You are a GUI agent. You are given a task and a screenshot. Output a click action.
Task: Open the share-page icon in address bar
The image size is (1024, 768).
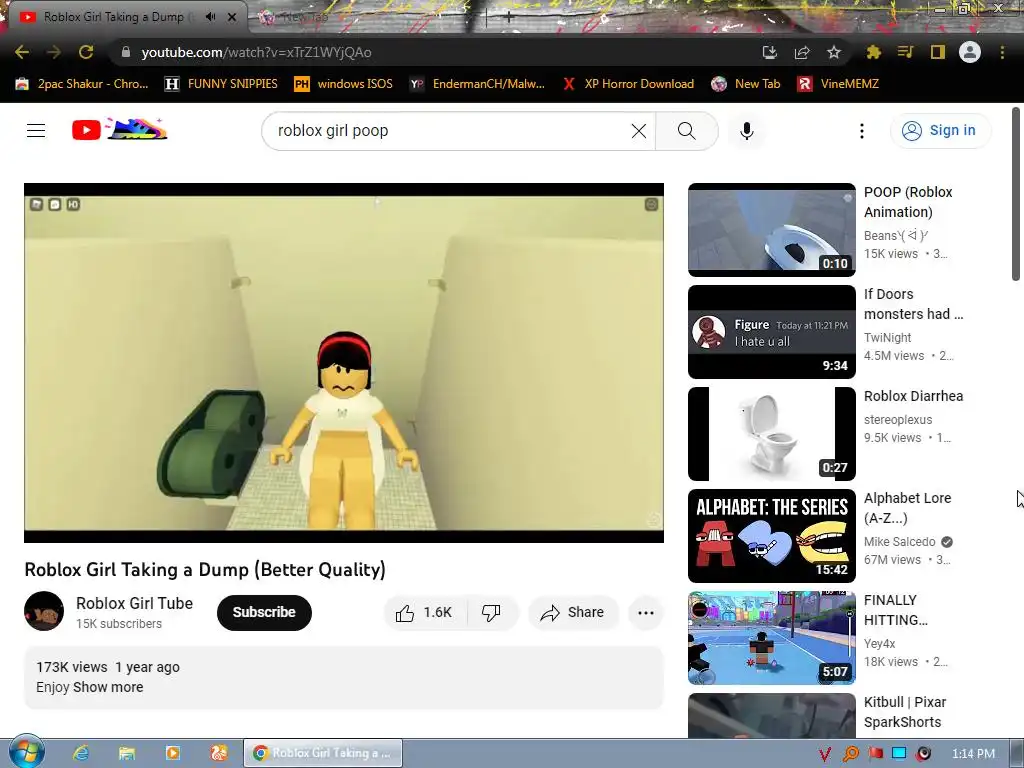802,52
